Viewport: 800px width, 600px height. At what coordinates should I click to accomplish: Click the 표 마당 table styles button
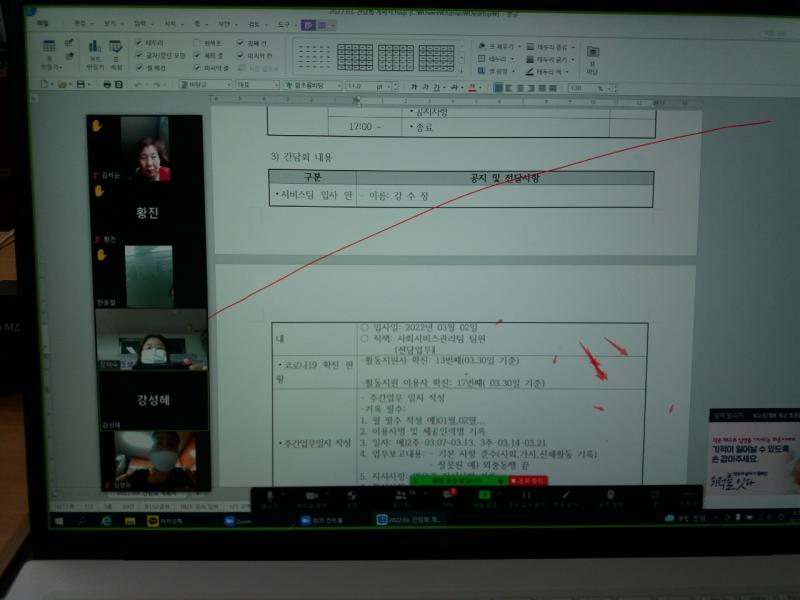click(592, 59)
